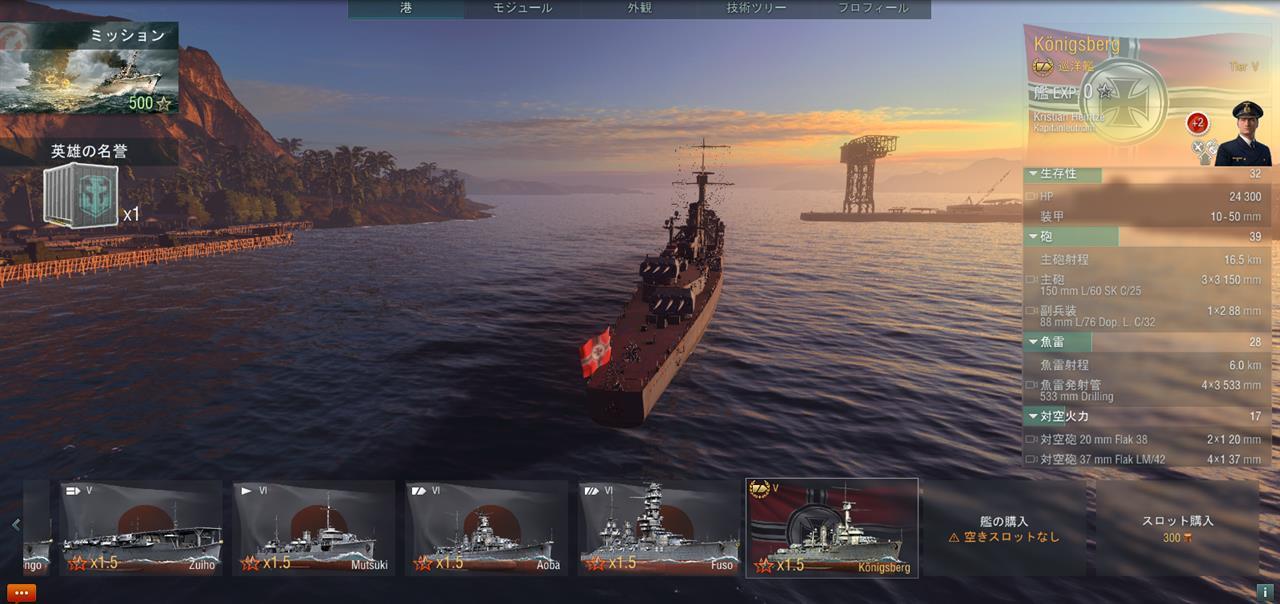This screenshot has width=1280, height=604.
Task: Click the camera icon beside 魚雷発射管
Action: (x=1032, y=385)
